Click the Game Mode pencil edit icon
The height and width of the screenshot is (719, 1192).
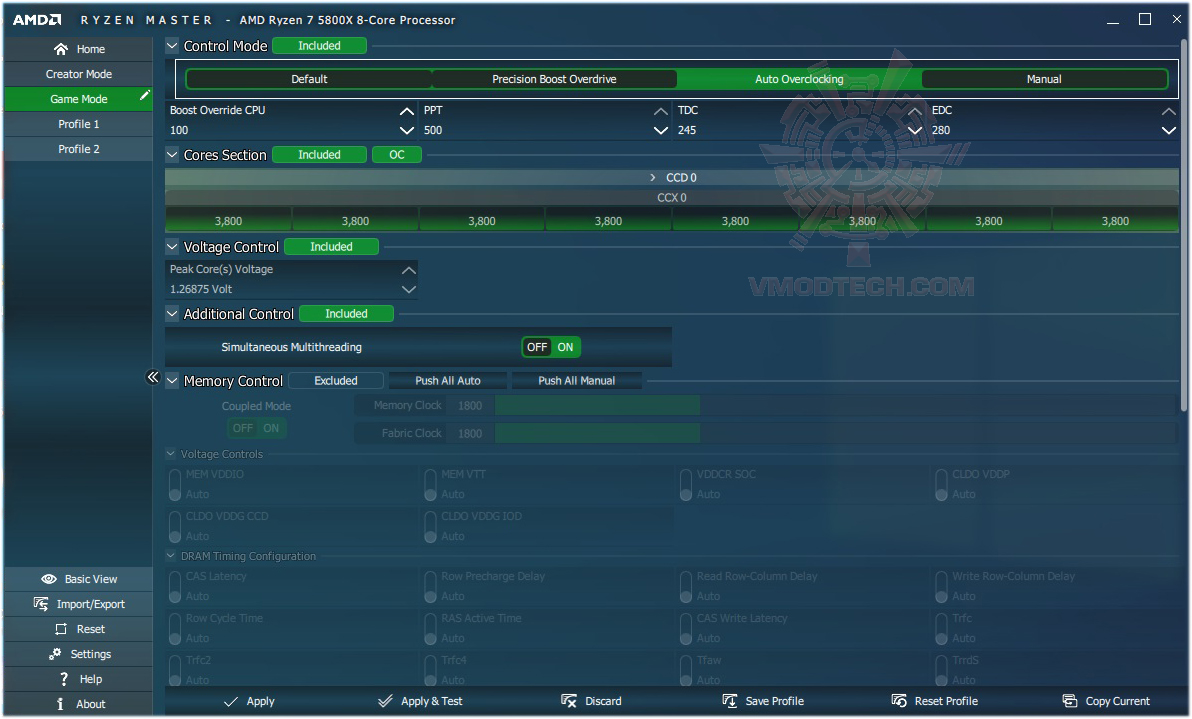144,95
